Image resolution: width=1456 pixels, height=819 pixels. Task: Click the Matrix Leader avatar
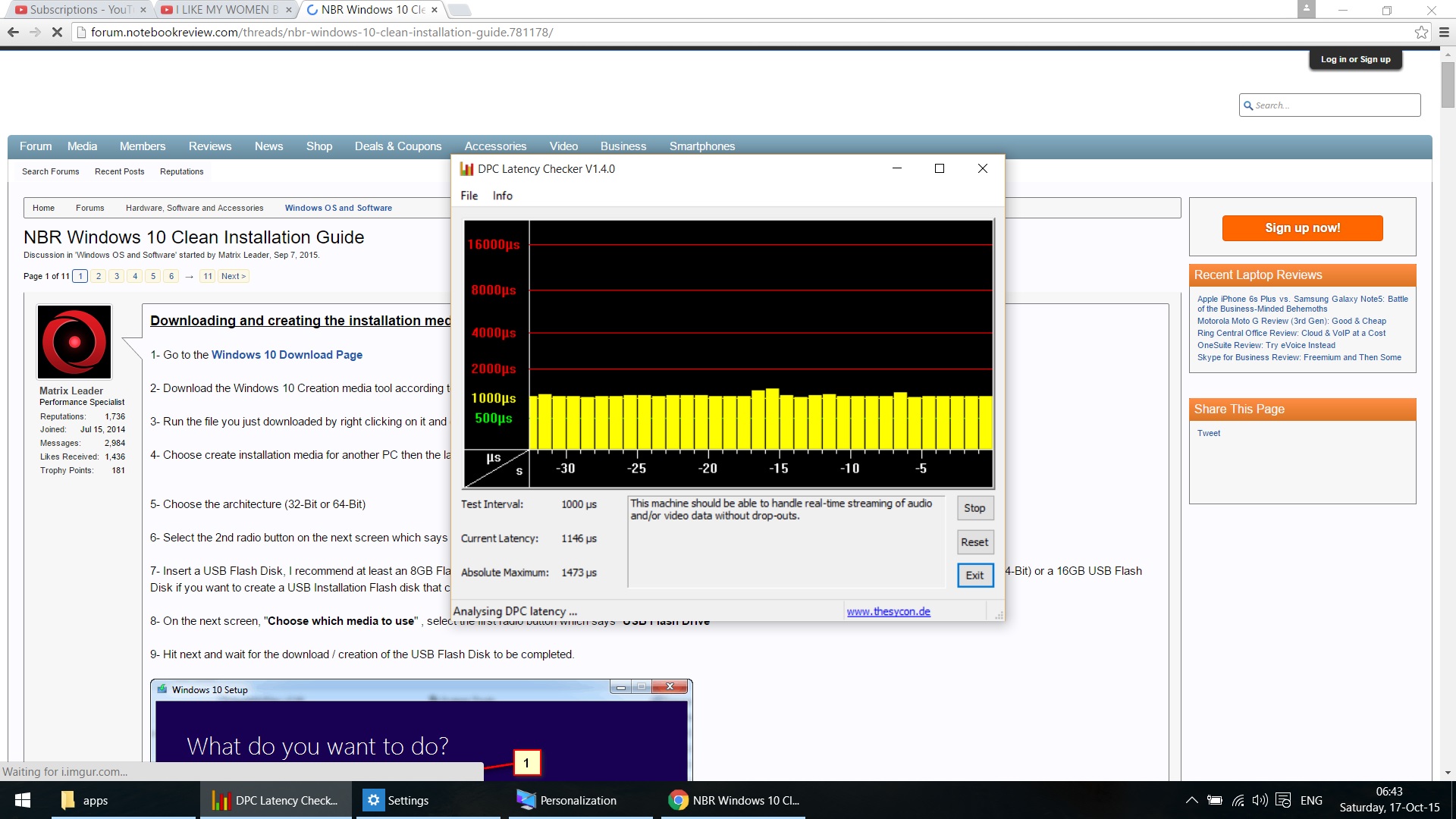click(74, 342)
